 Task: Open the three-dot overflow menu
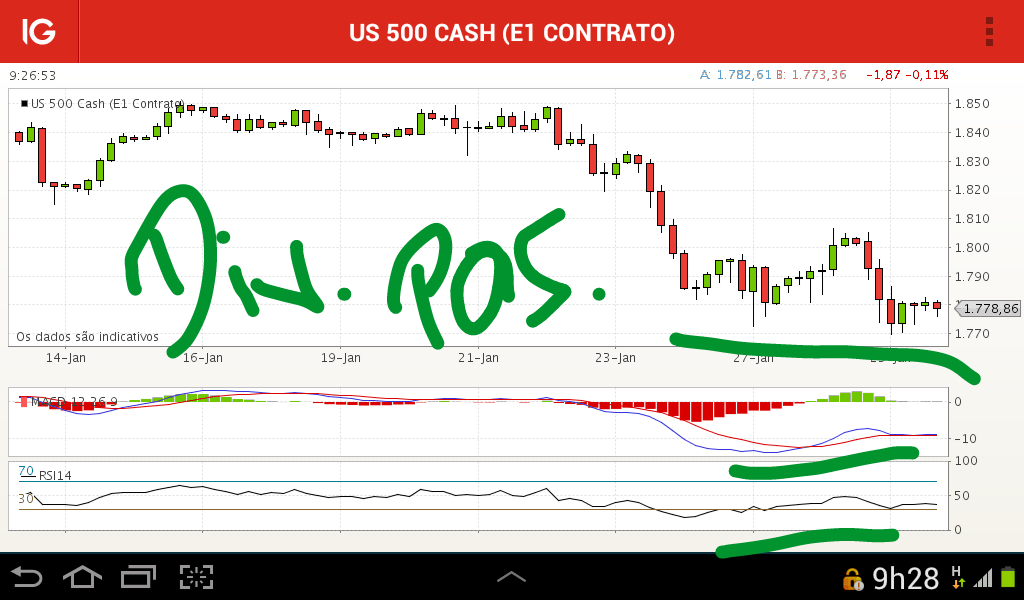point(989,32)
